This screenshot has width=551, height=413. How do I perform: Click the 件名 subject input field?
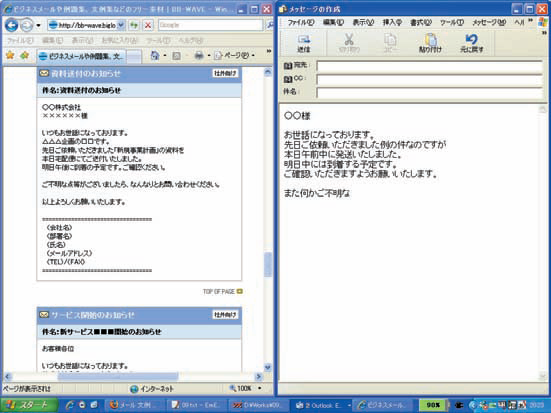tap(429, 92)
